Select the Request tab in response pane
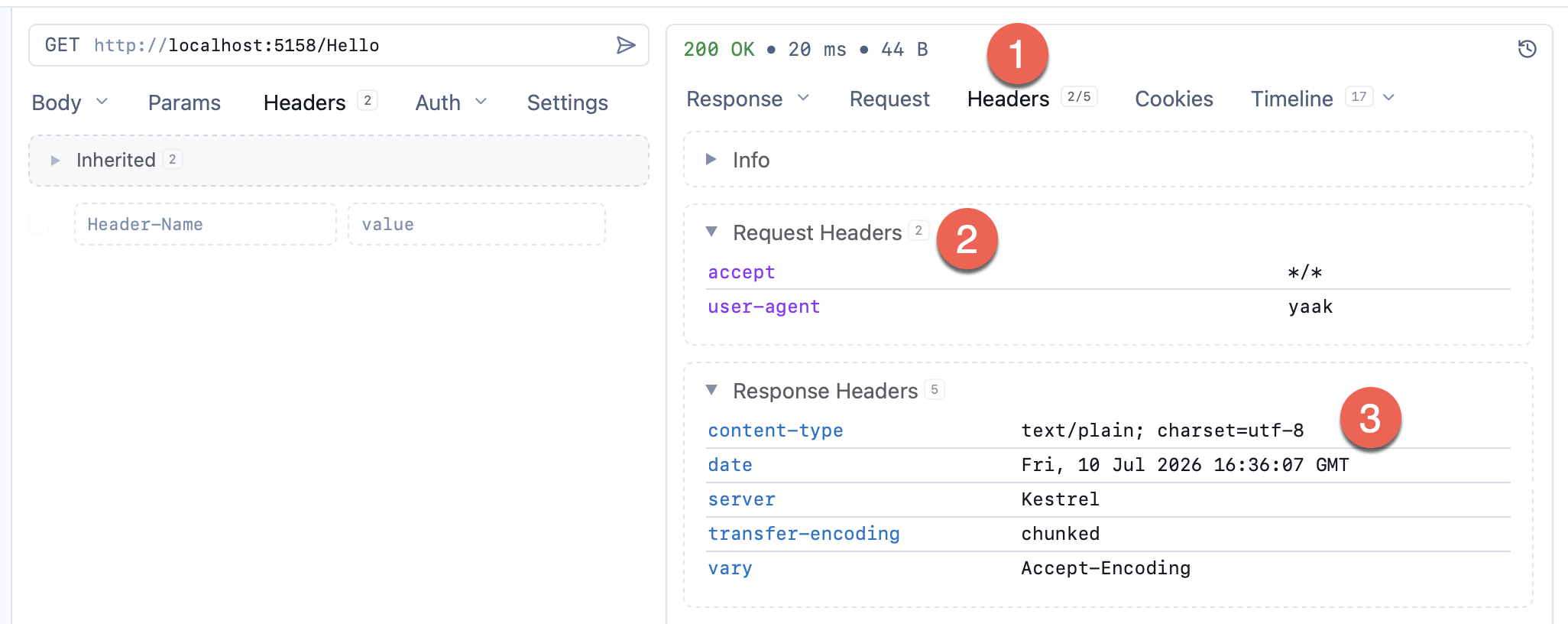Image resolution: width=1568 pixels, height=624 pixels. (889, 99)
